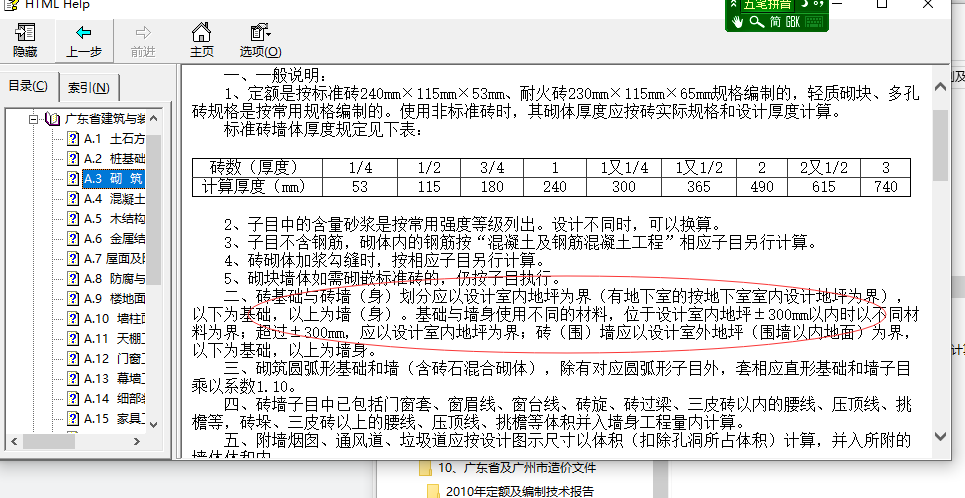Open topic A.9 楼地面
The width and height of the screenshot is (965, 498).
coord(114,299)
